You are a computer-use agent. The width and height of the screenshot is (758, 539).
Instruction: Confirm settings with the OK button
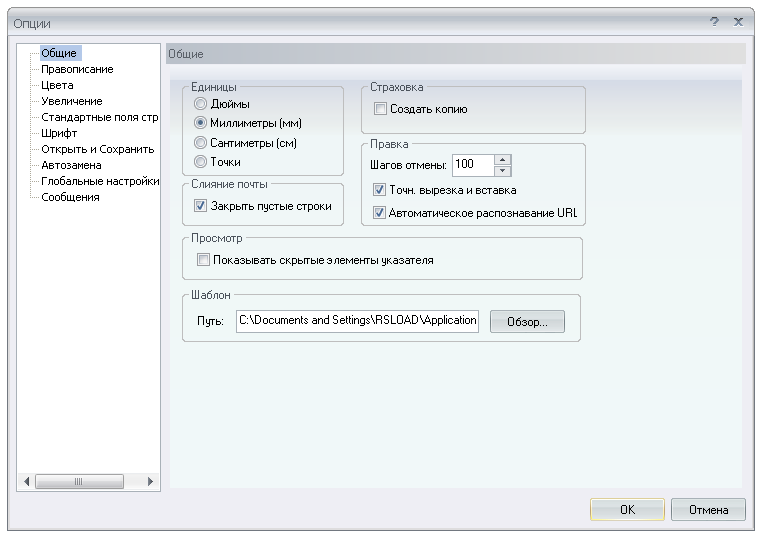coord(627,510)
